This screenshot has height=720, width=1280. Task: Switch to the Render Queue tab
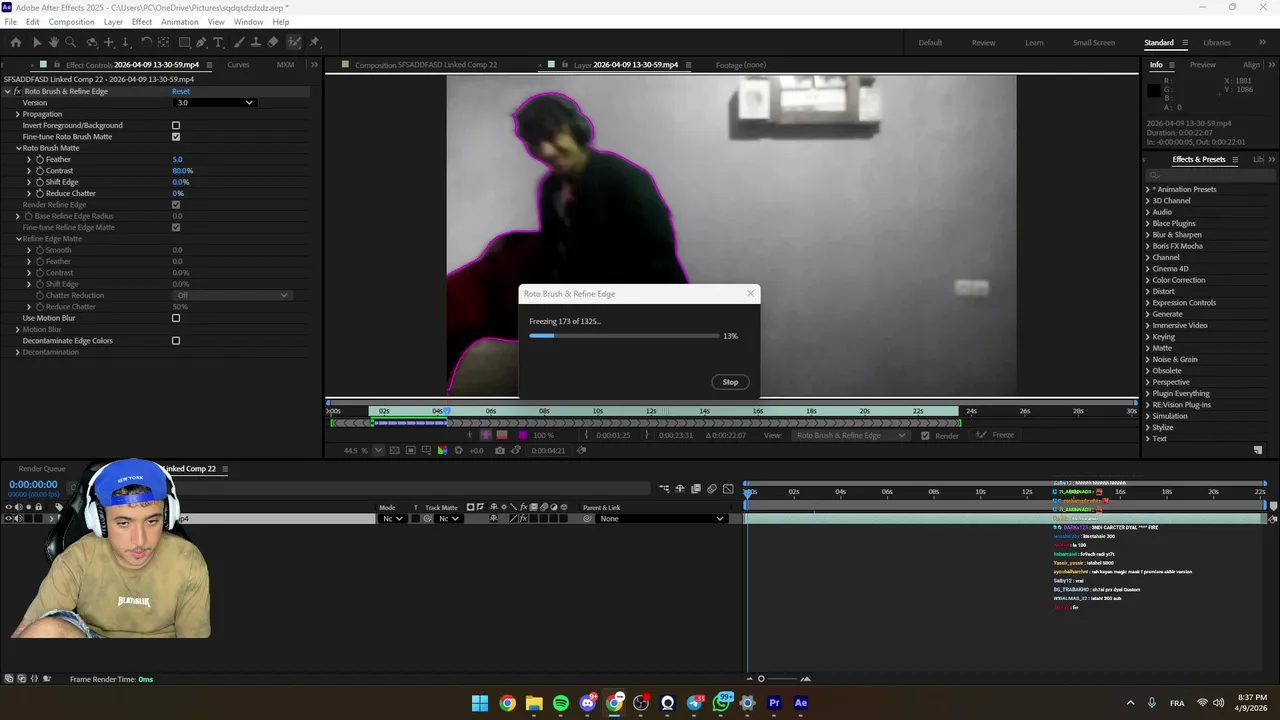(x=42, y=469)
